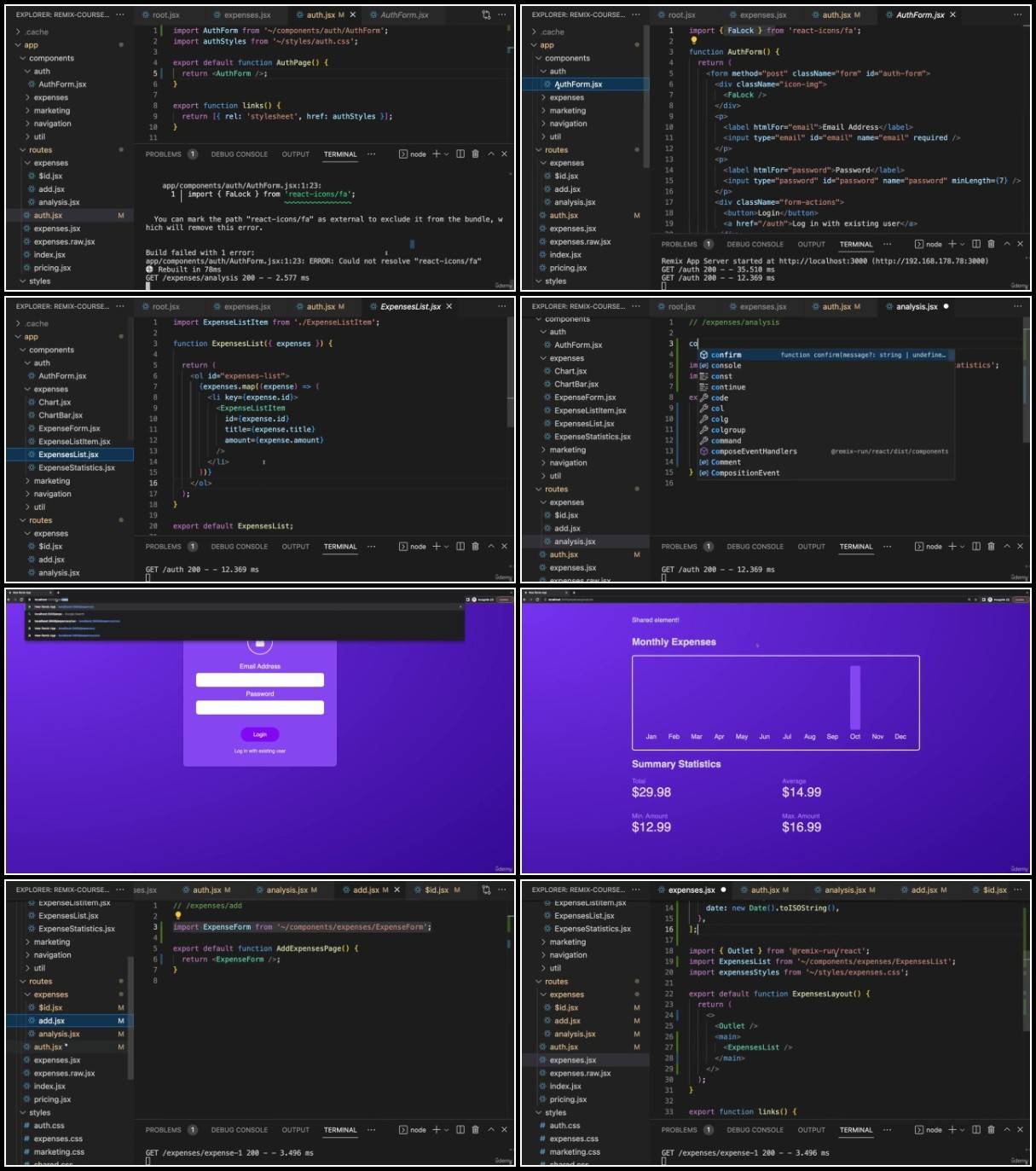Open pricing.jsx in AuthForm.jsx window explorer

point(567,268)
